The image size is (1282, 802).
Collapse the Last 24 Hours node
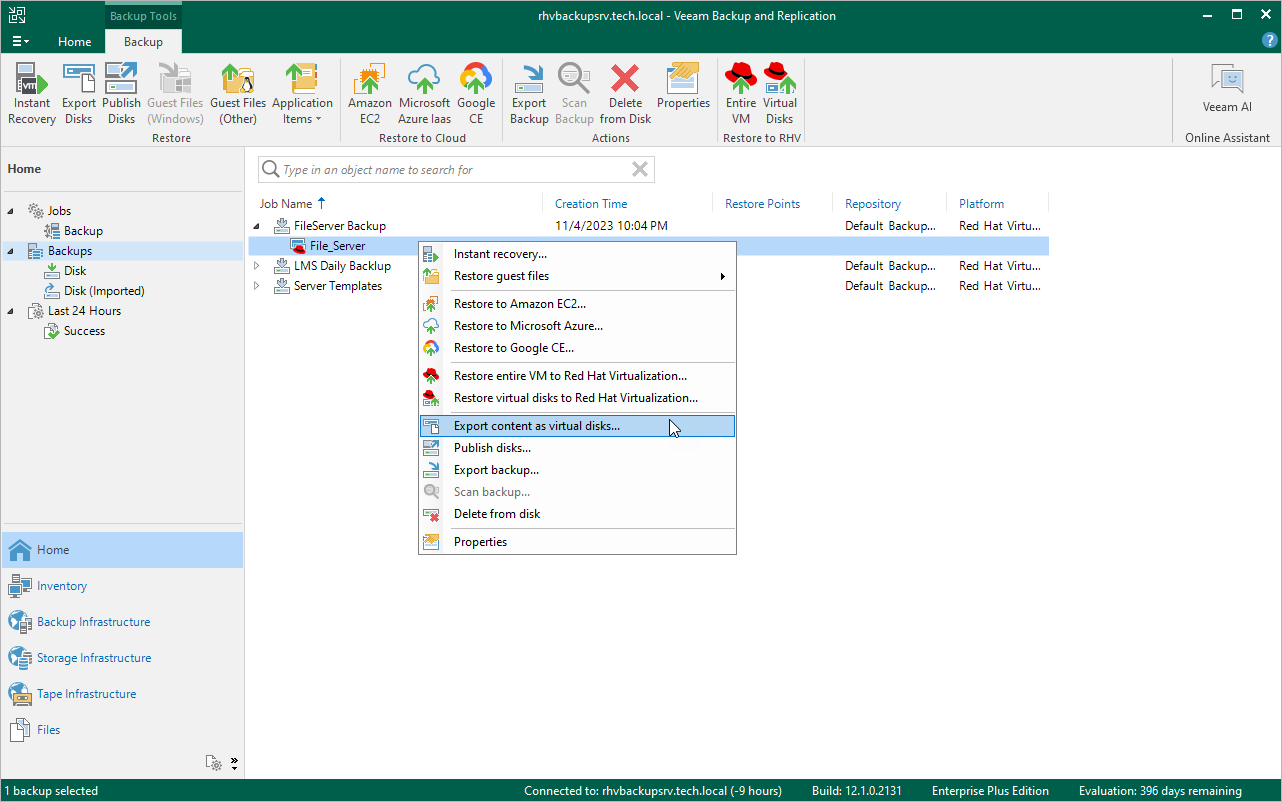12,311
